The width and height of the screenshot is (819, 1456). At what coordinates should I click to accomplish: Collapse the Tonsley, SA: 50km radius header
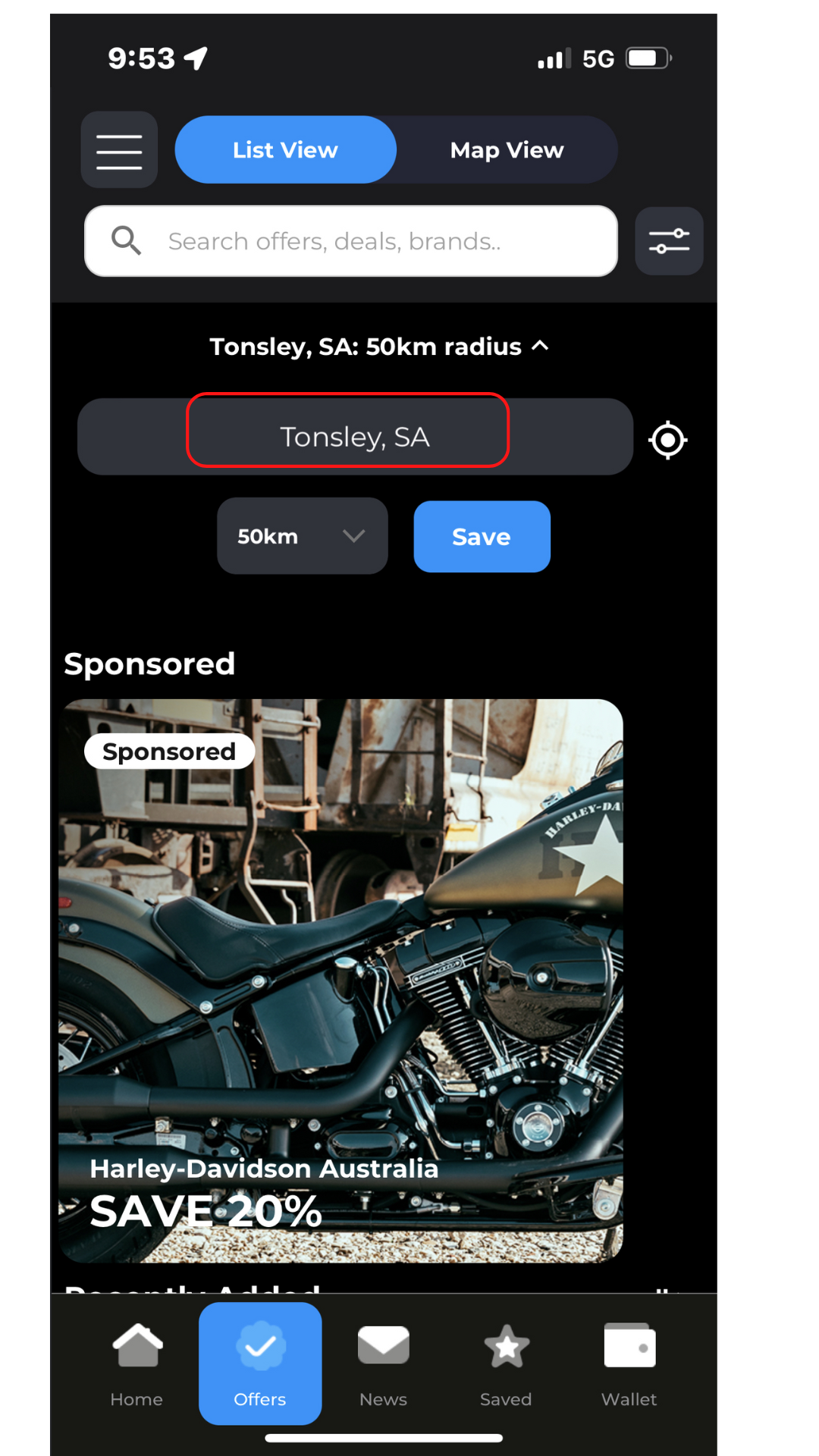pyautogui.click(x=379, y=347)
